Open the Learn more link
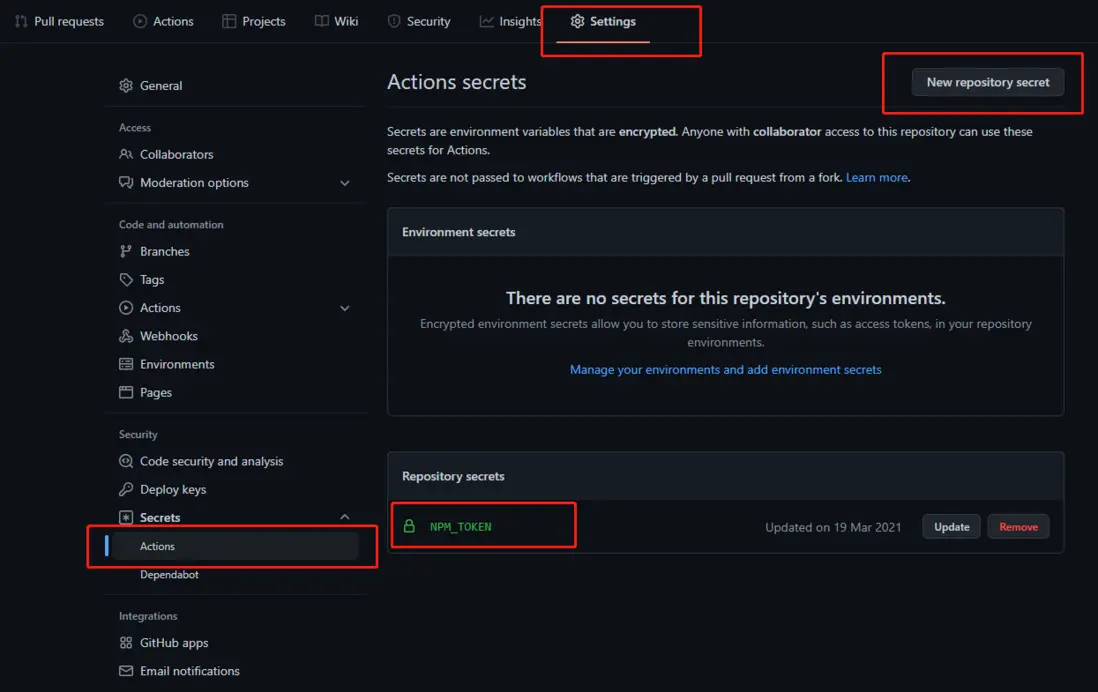Screen dimensions: 1098x692 [877, 178]
